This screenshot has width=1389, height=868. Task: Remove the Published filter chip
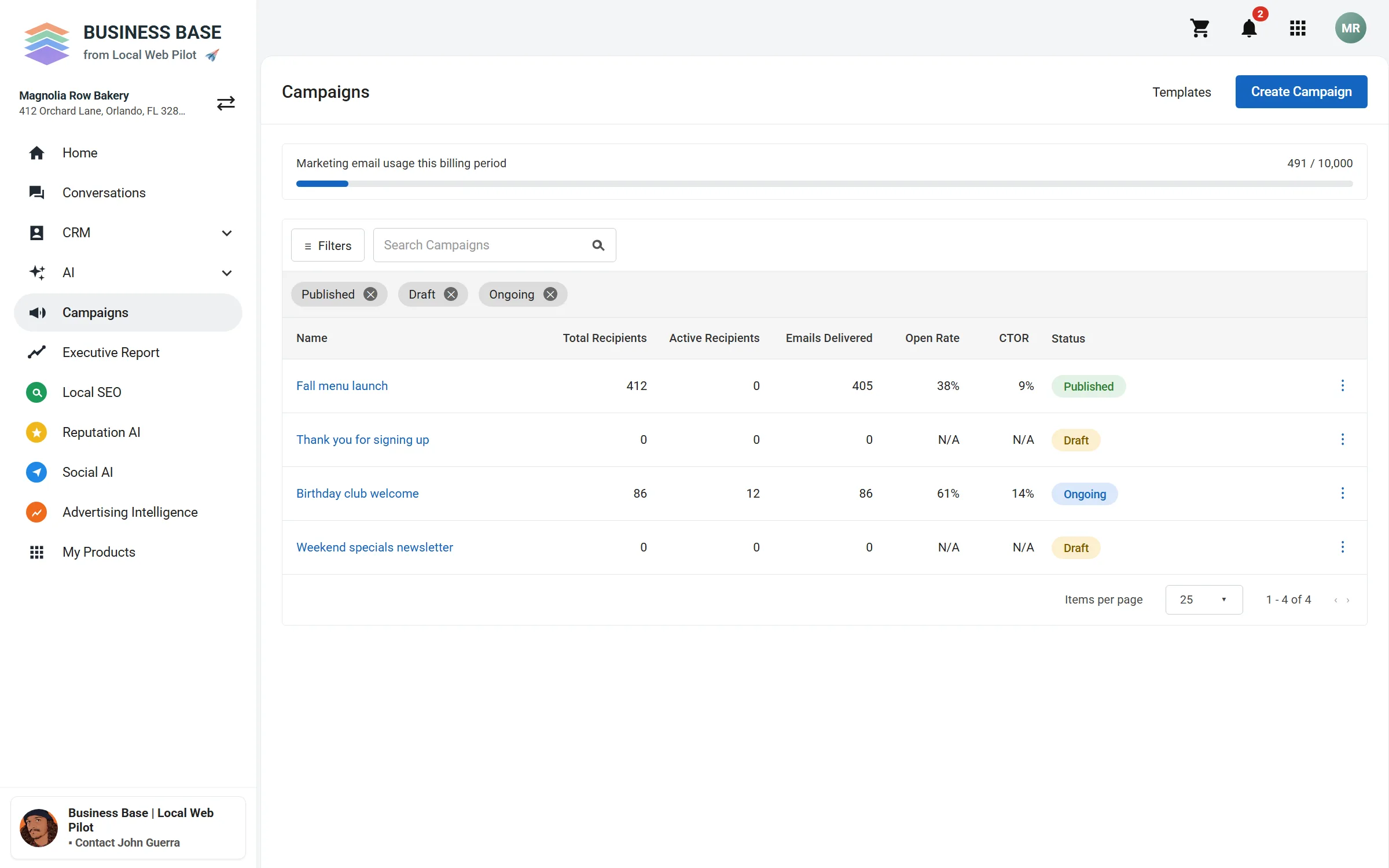370,295
